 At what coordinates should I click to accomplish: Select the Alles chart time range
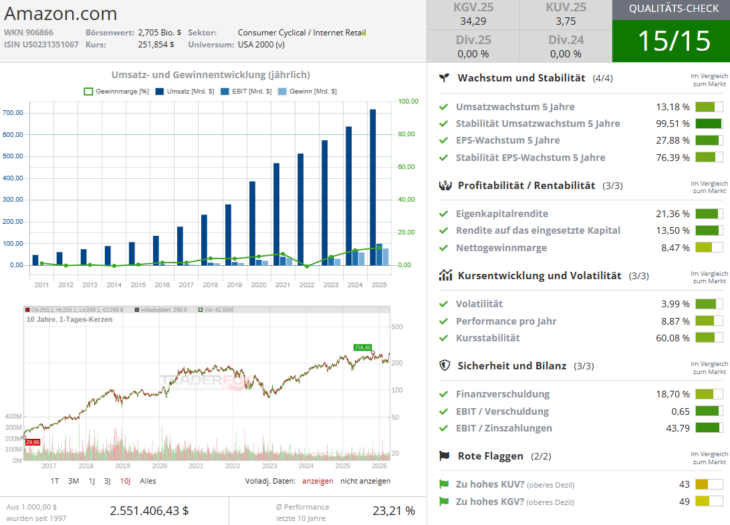point(147,480)
